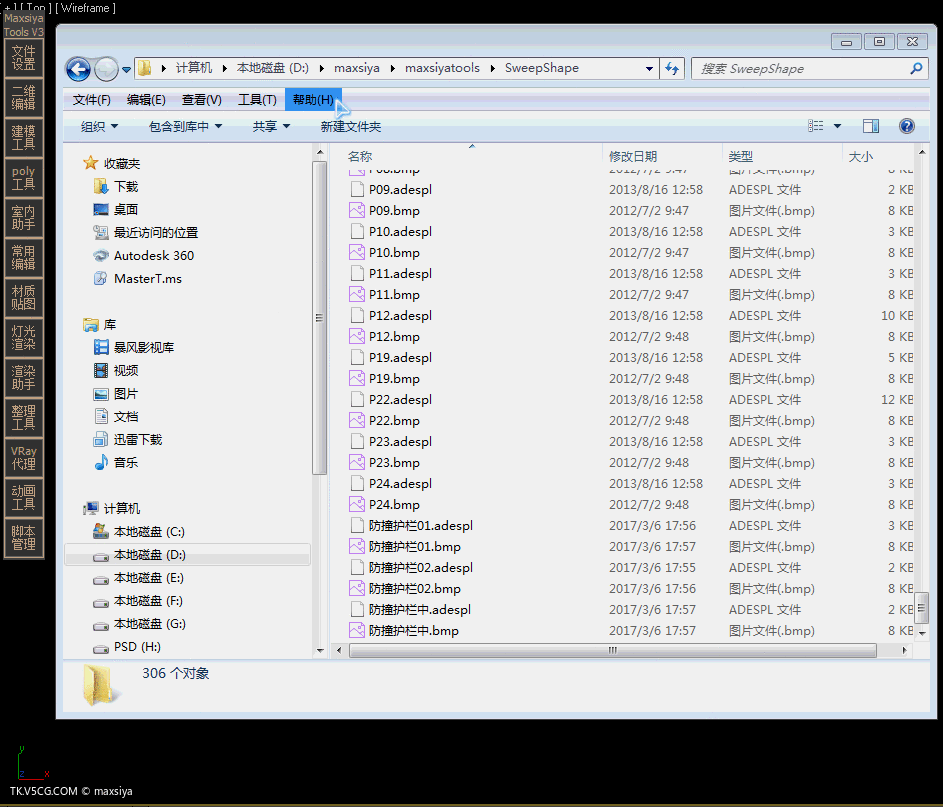Screen dimensions: 943x807
Task: Expand the breadcrumb arrow after maxsiyatools
Action: point(493,68)
